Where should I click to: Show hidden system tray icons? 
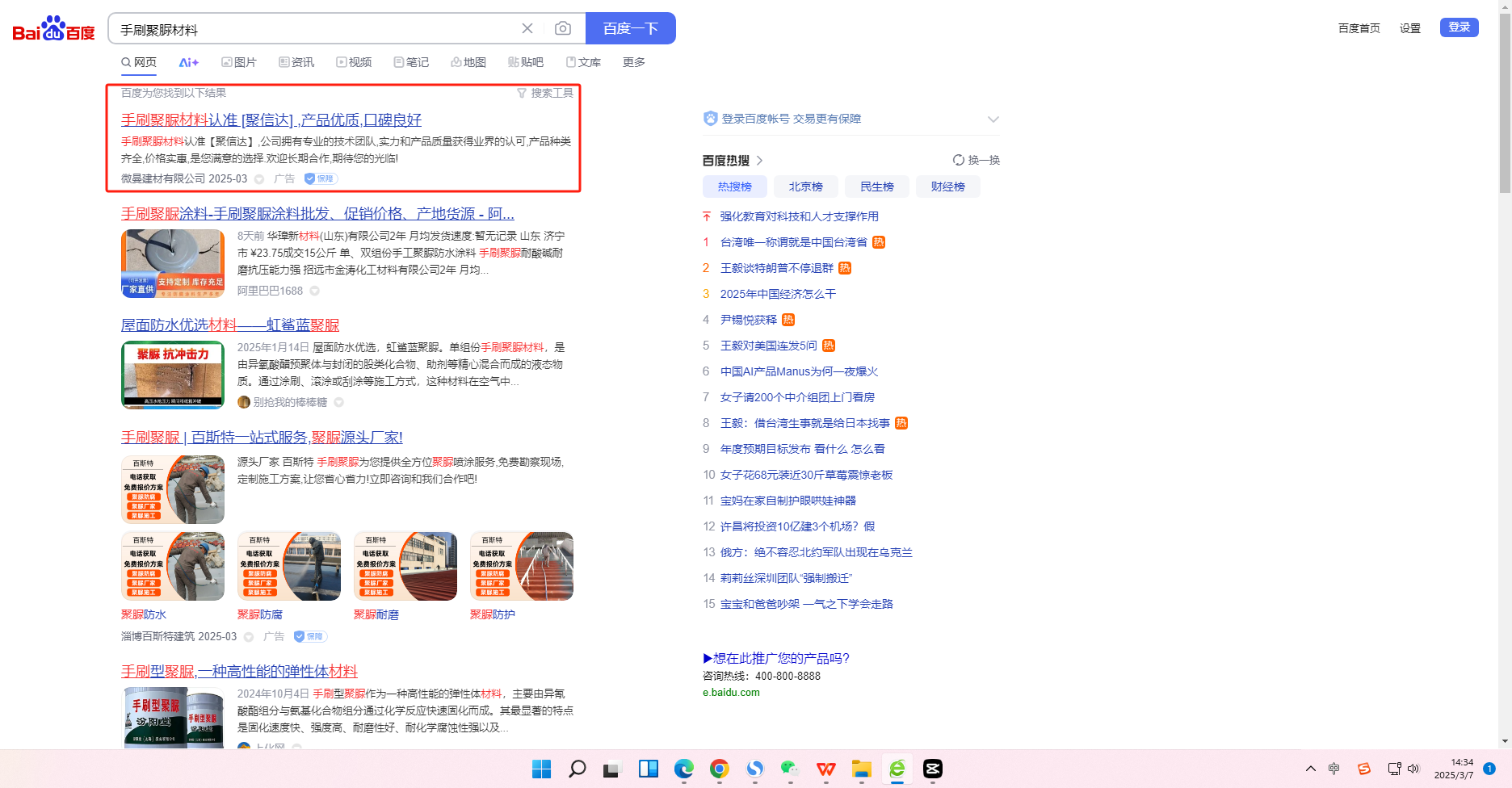coord(1310,769)
